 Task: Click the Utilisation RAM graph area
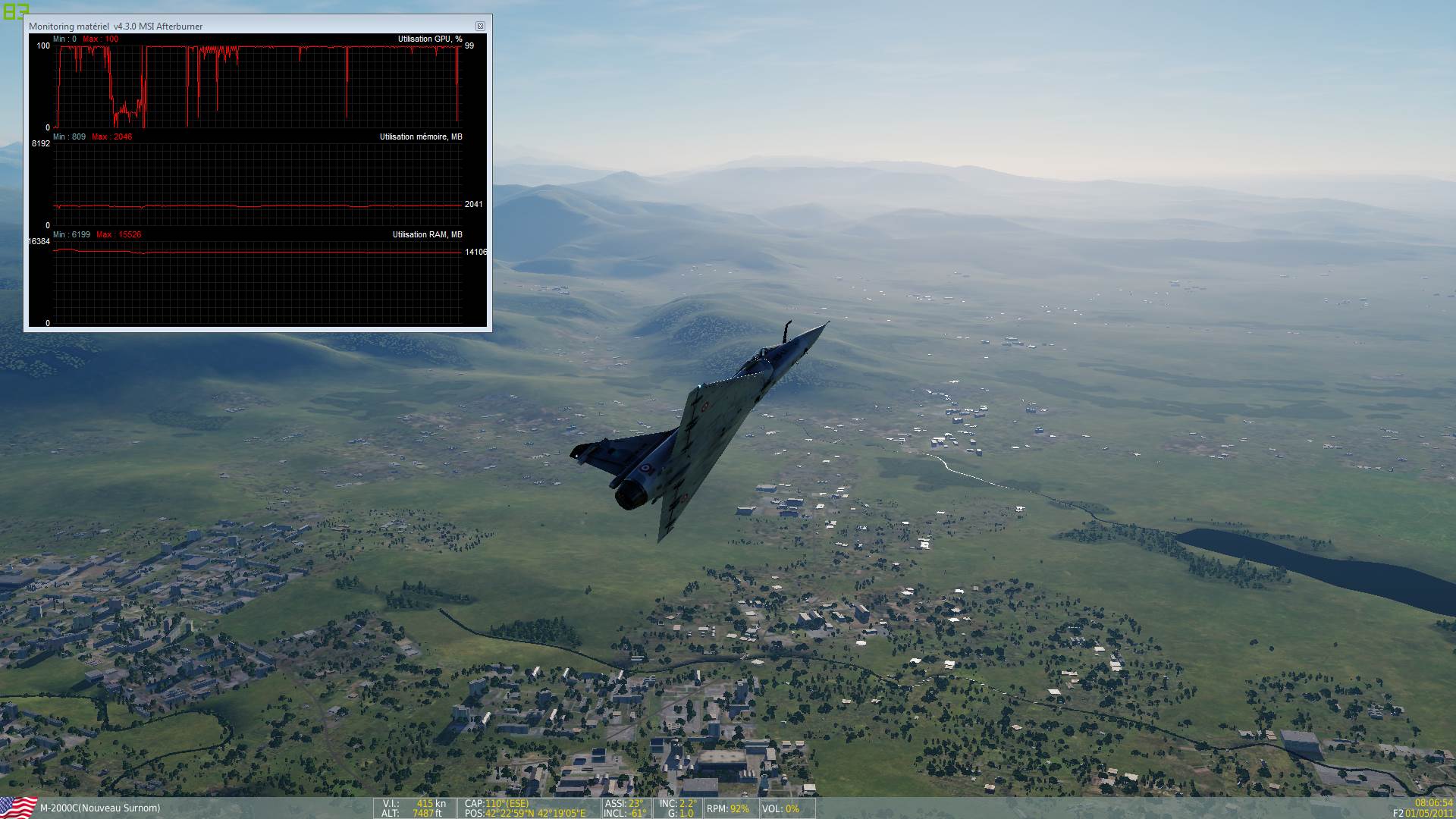tap(258, 282)
